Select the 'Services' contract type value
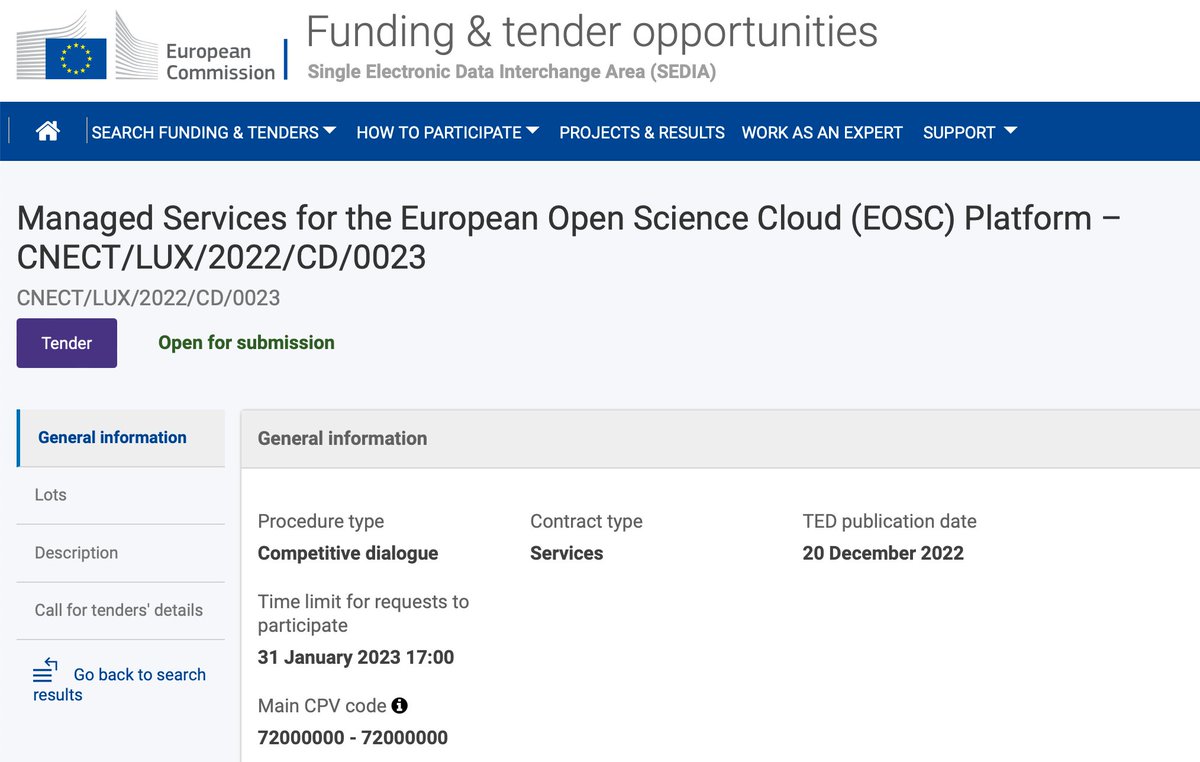The height and width of the screenshot is (762, 1200). [567, 553]
